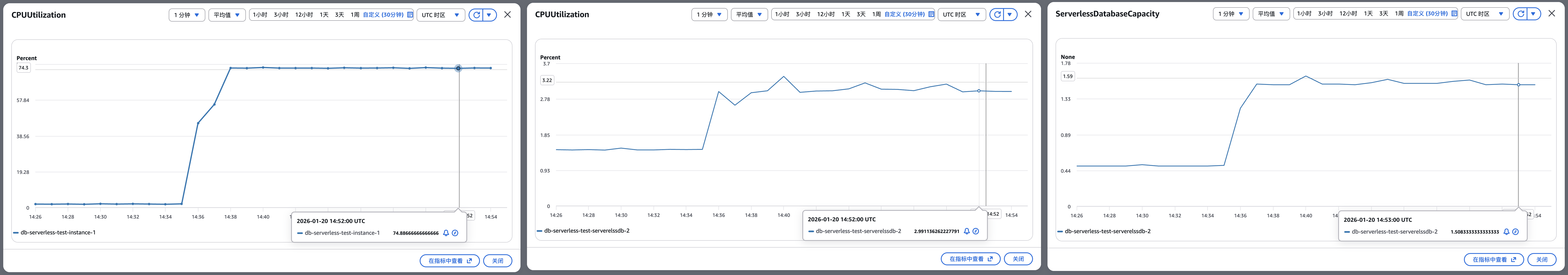This screenshot has height=275, width=1568.
Task: Click highlighted data point on instance-1 CPU line
Action: (x=458, y=68)
